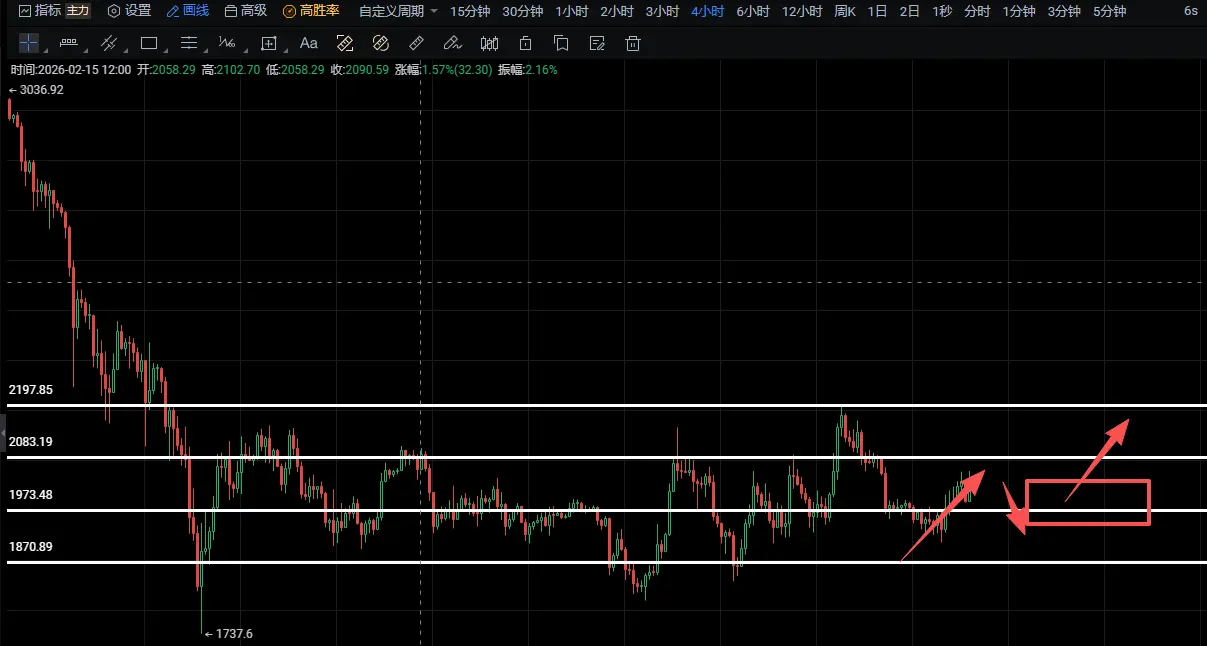Click the 2197.85 price level label
Image resolution: width=1207 pixels, height=646 pixels.
coord(31,390)
